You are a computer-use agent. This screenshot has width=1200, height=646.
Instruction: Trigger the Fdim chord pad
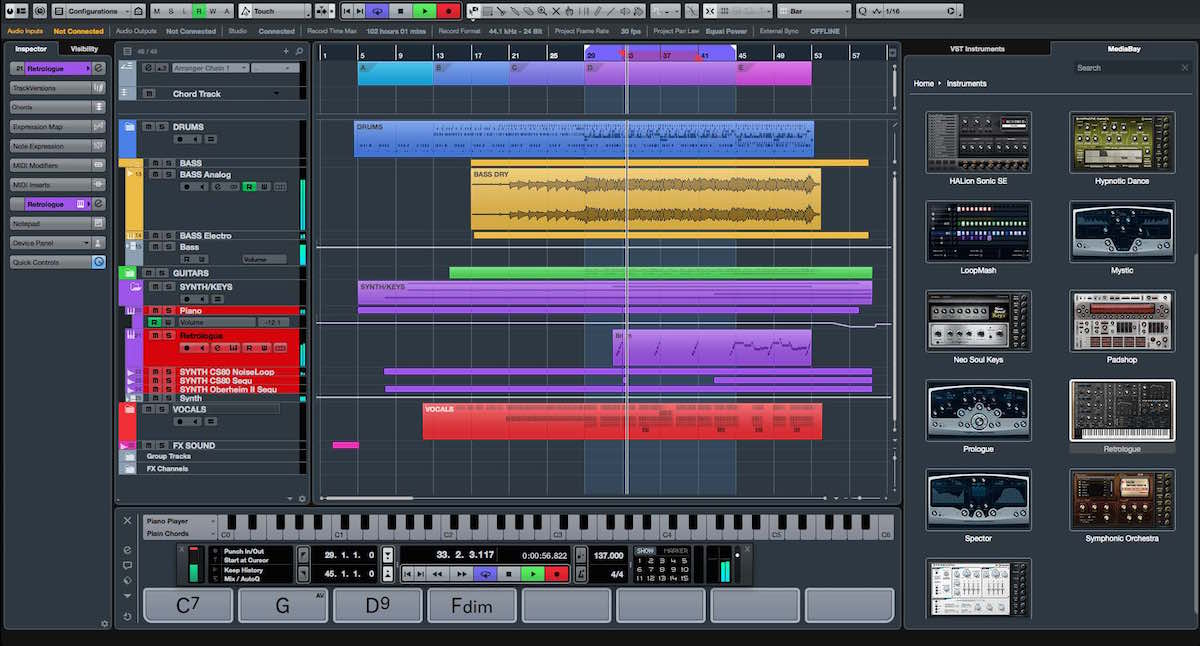[471, 605]
